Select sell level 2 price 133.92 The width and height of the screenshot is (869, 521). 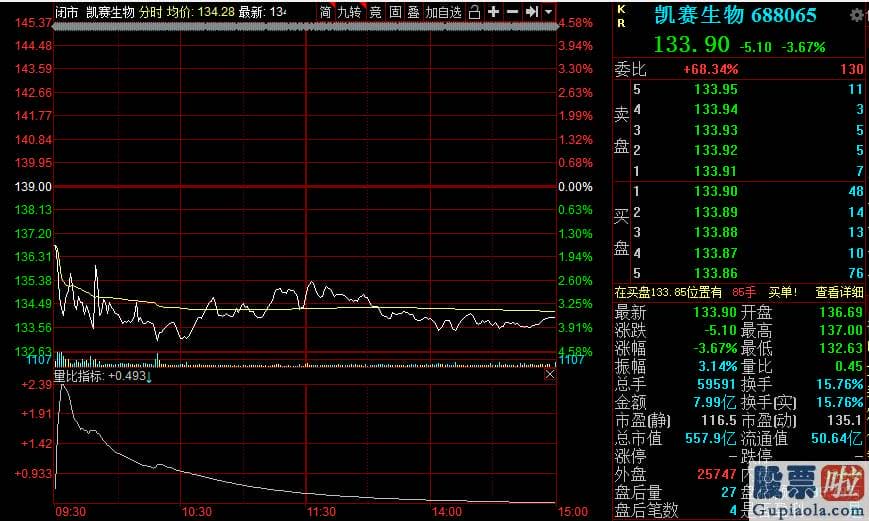(716, 150)
